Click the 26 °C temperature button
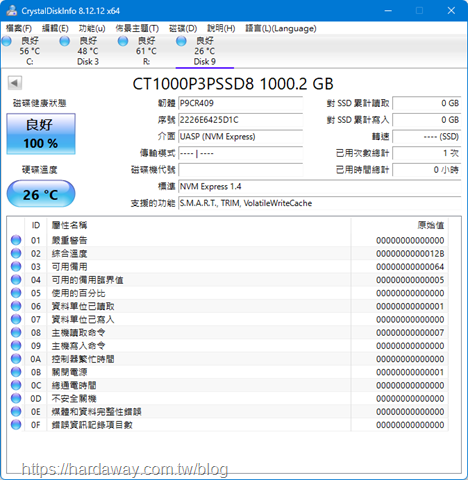 coord(41,194)
